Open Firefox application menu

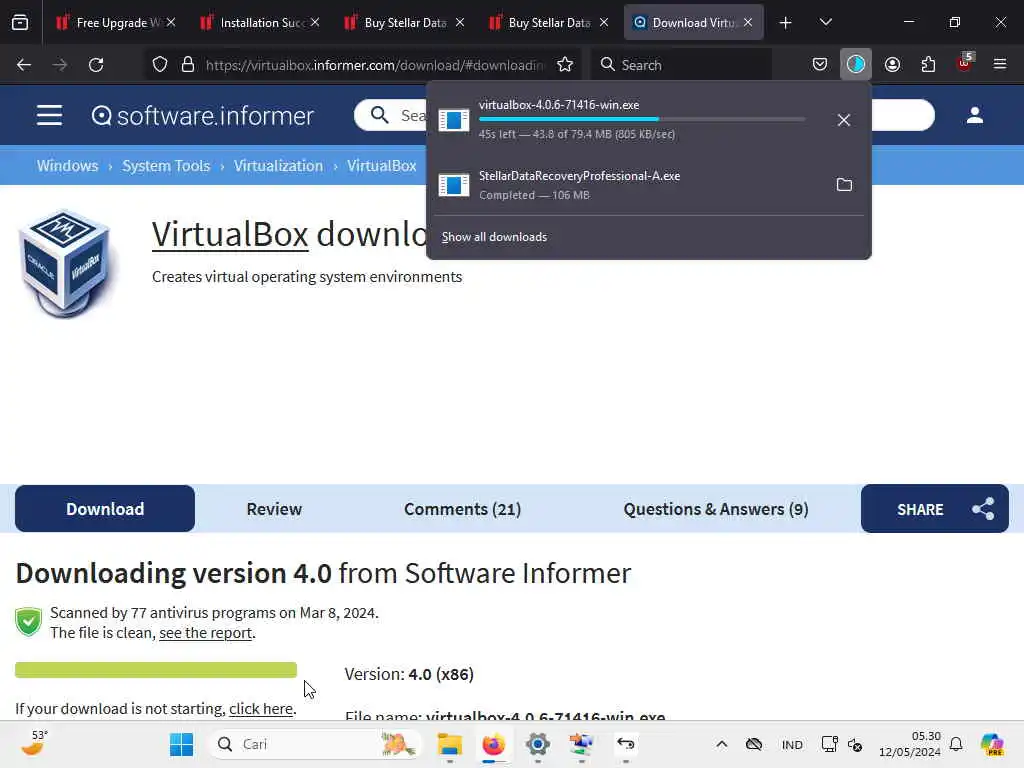[1000, 65]
